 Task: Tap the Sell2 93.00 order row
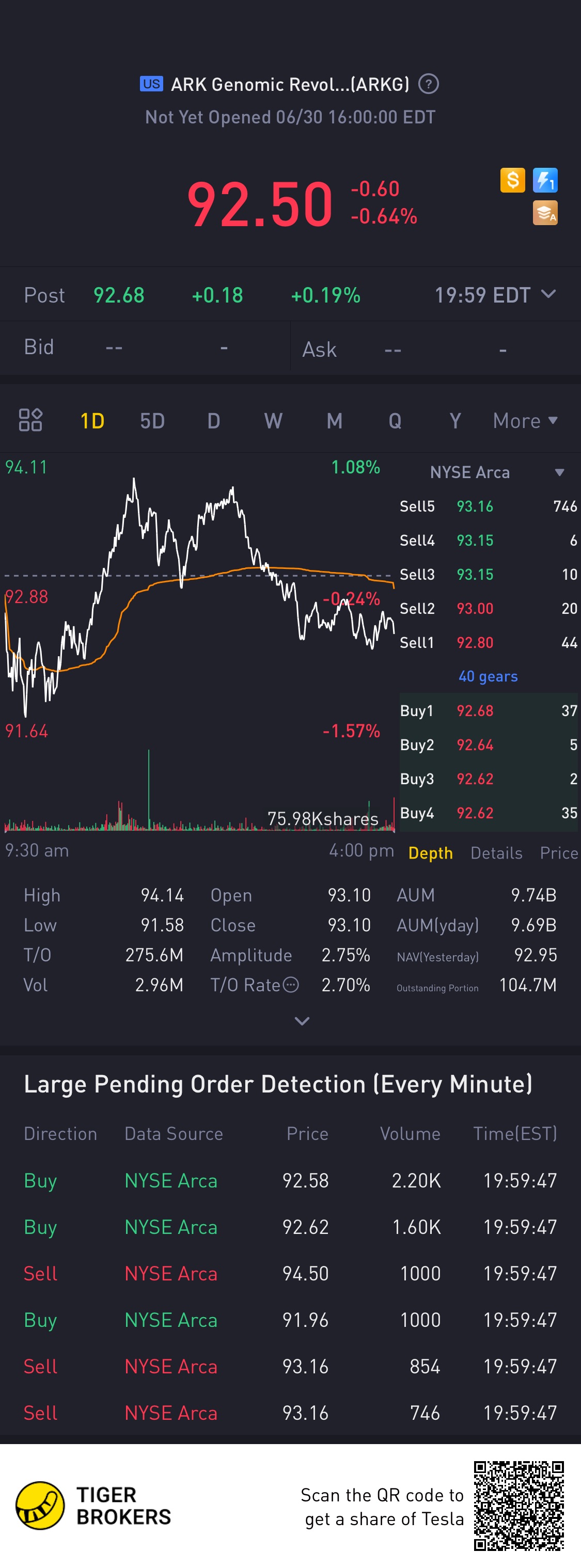tap(489, 609)
